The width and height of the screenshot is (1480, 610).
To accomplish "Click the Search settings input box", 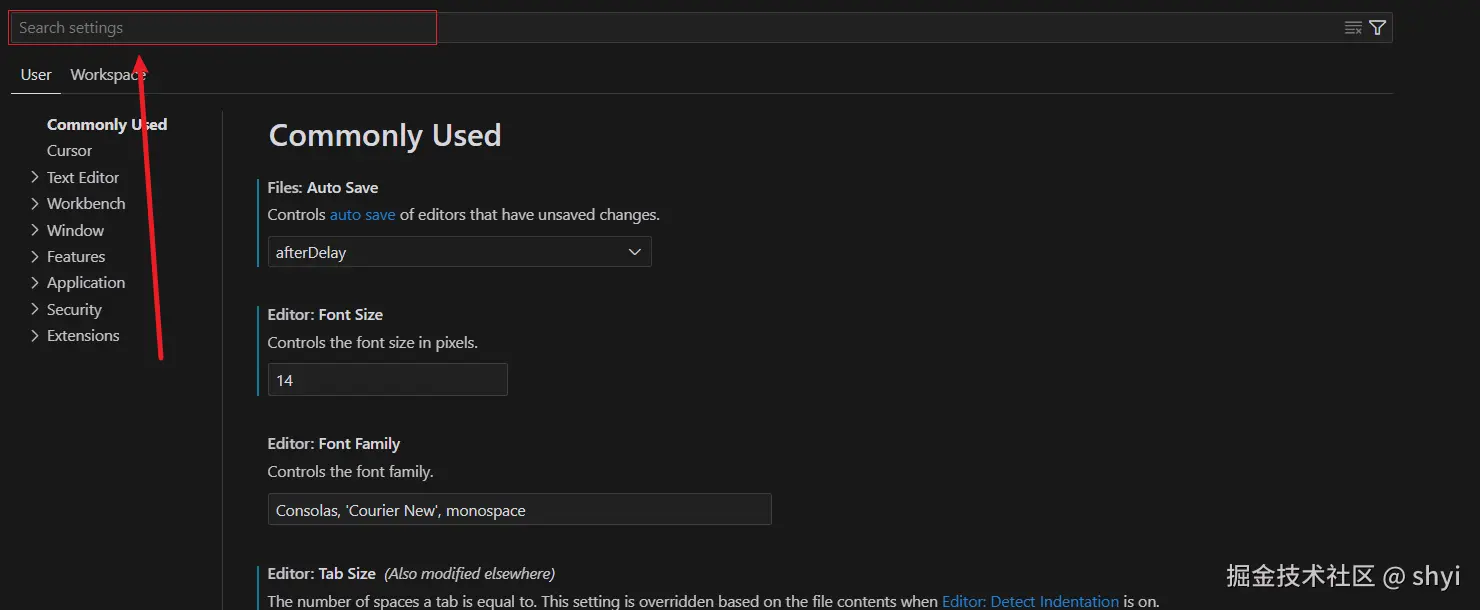I will point(223,28).
